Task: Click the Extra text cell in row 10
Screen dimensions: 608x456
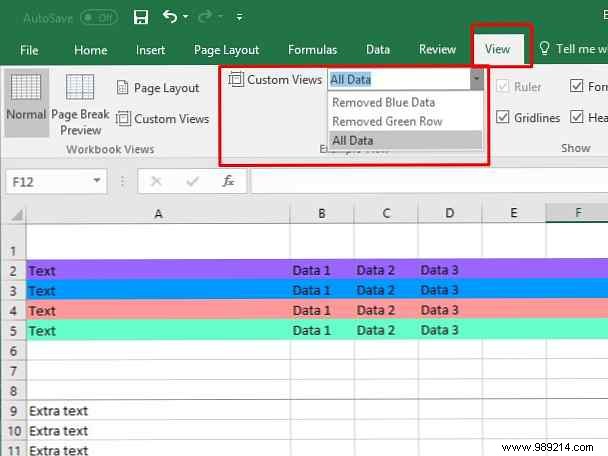Action: 158,430
